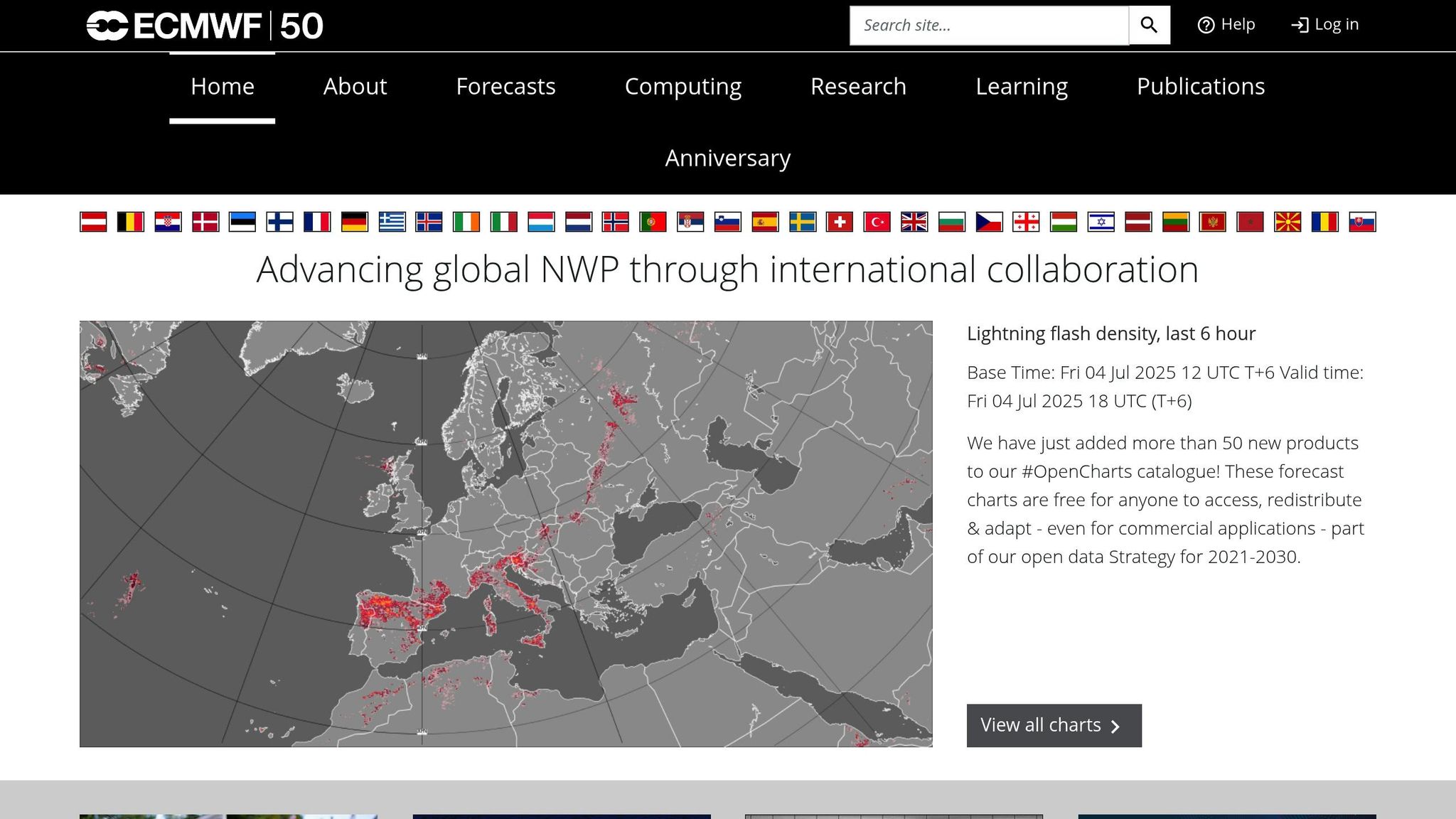Click the Help question mark icon
This screenshot has width=1456, height=819.
coord(1206,25)
